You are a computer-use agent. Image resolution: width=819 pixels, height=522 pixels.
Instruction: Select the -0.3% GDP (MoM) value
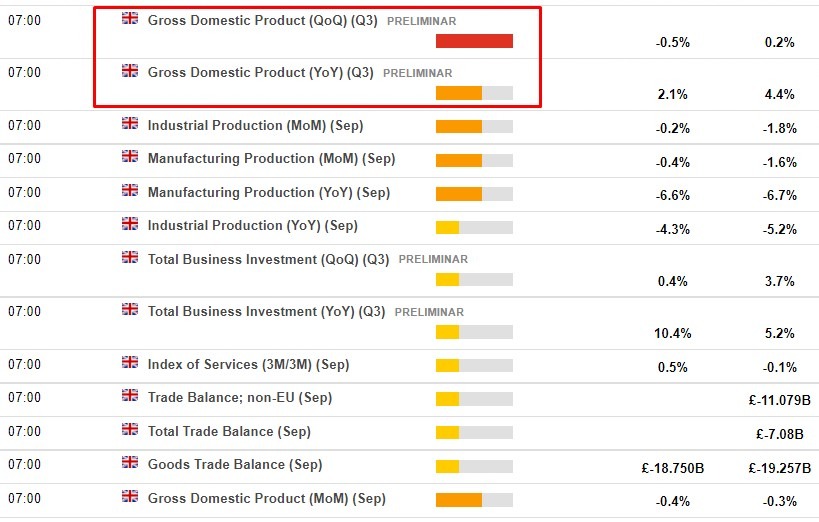[779, 502]
